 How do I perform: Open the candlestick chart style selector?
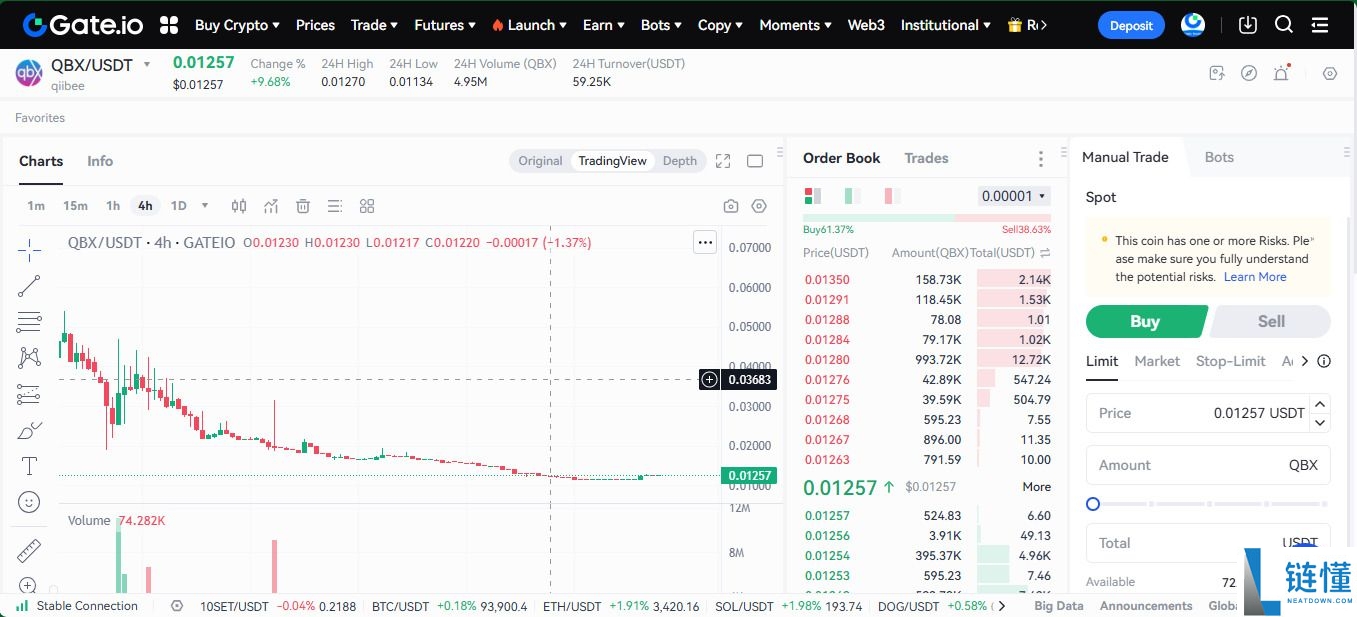[x=239, y=206]
